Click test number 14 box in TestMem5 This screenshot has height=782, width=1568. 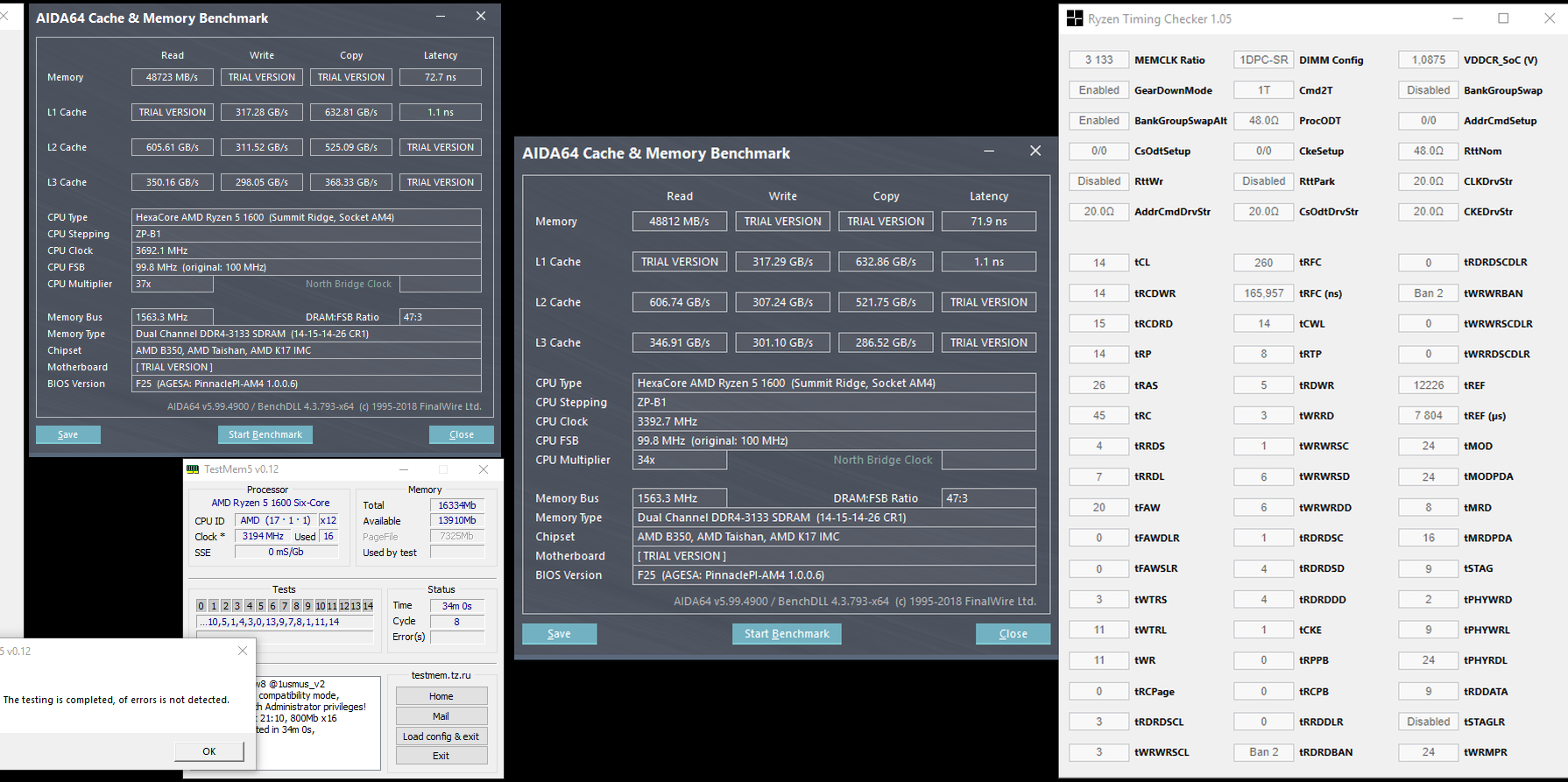tap(368, 606)
